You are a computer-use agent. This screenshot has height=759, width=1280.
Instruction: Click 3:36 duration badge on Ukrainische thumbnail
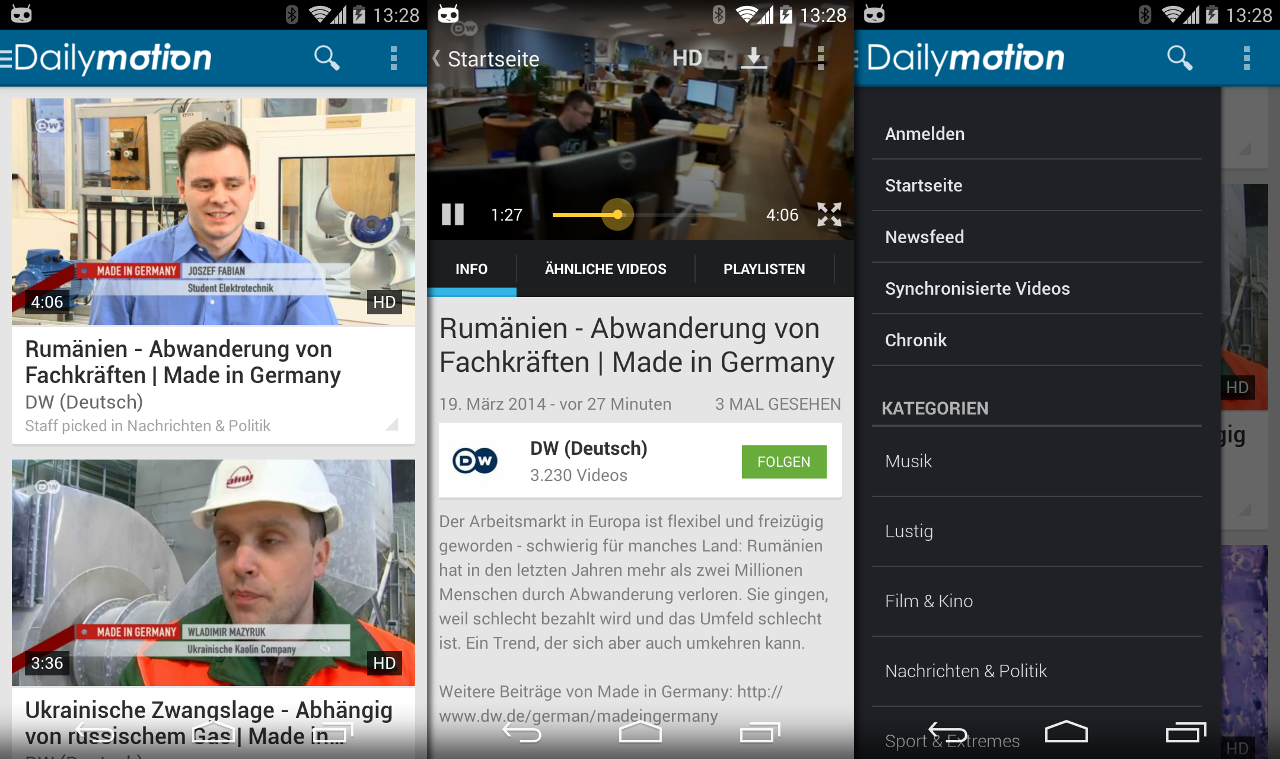pos(47,663)
